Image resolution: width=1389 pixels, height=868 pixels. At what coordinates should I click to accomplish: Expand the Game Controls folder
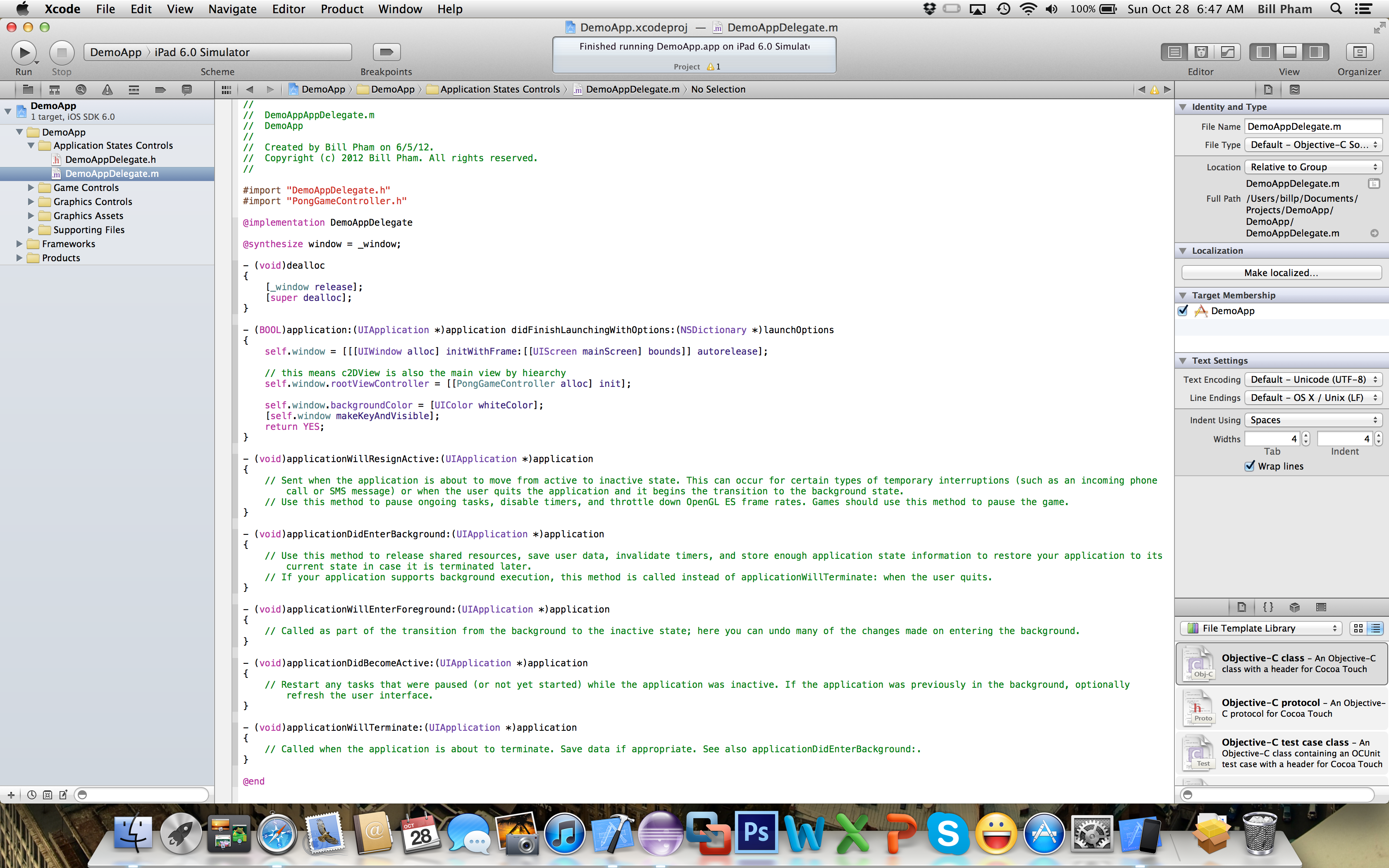[x=31, y=188]
